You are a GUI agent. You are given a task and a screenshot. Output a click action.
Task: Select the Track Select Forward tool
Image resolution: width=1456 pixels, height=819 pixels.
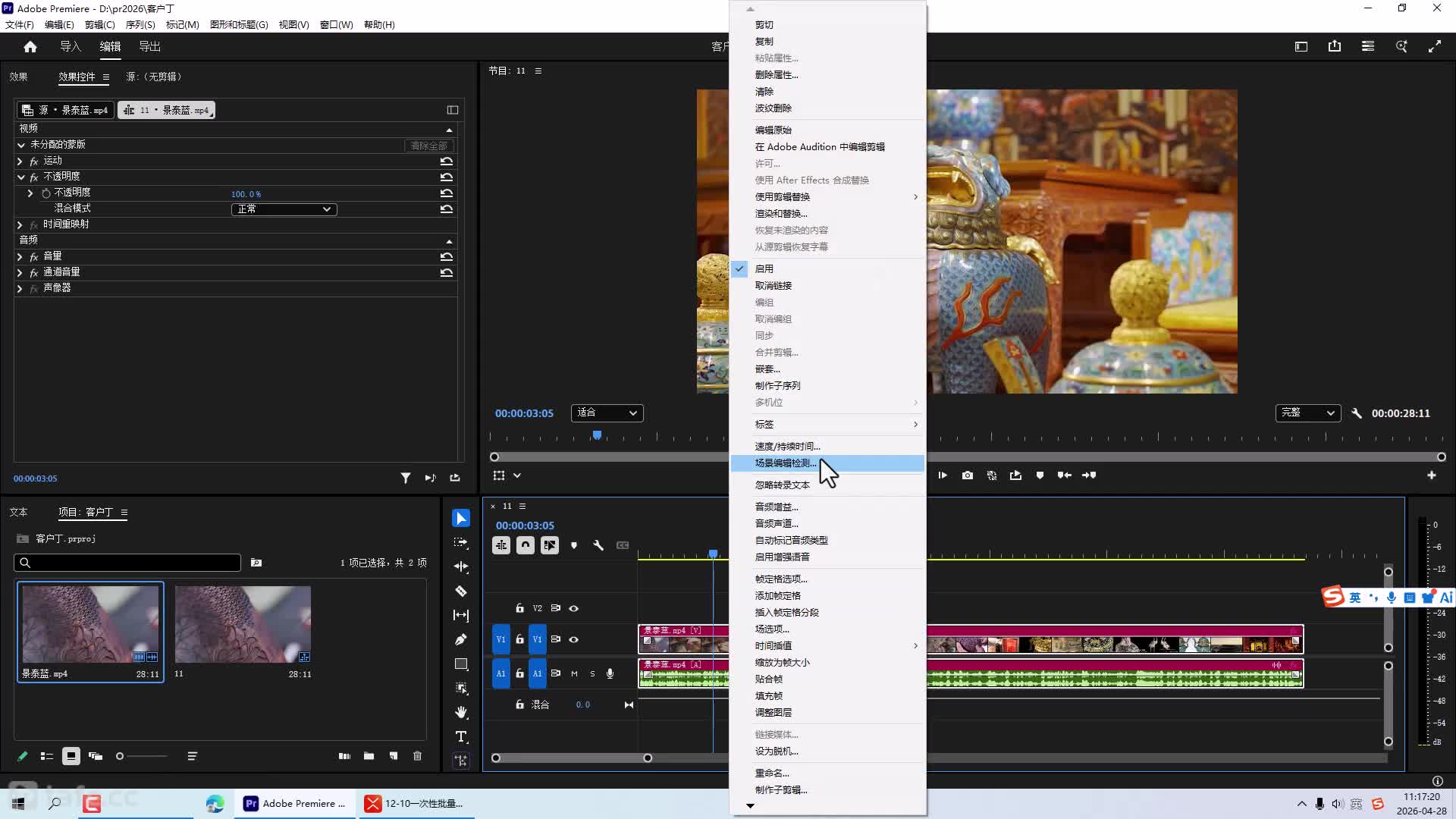(x=461, y=542)
